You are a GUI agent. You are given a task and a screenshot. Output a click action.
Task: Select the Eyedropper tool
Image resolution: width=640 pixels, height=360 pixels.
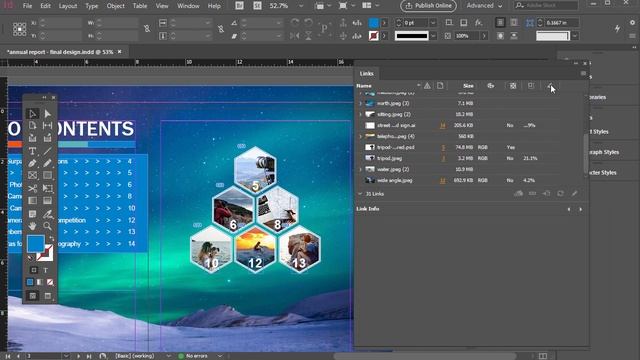pos(47,213)
